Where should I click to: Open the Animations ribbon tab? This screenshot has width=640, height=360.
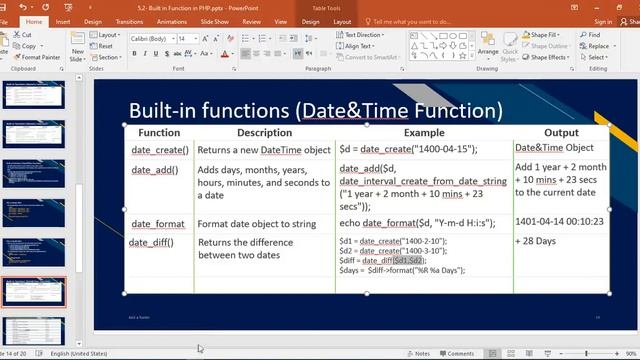pos(172,22)
